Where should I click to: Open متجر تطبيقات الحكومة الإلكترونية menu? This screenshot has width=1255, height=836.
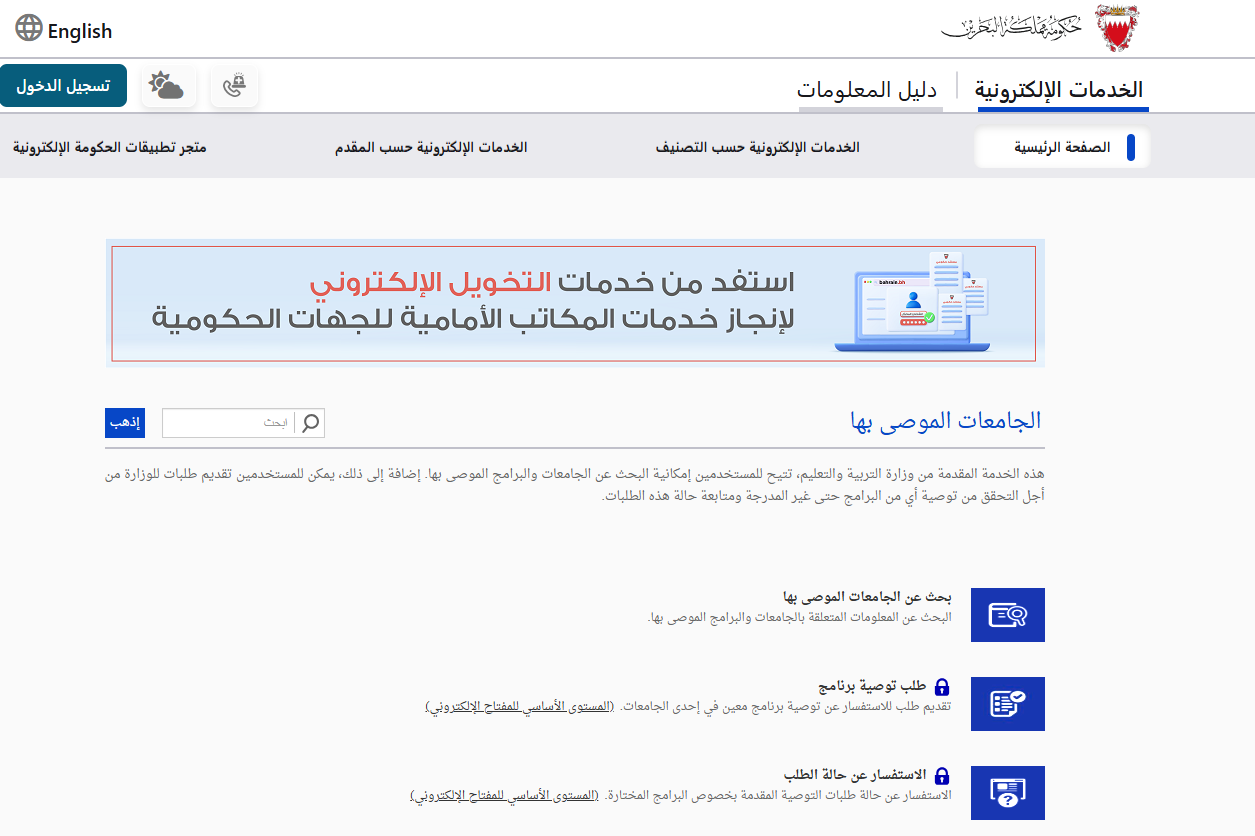110,147
